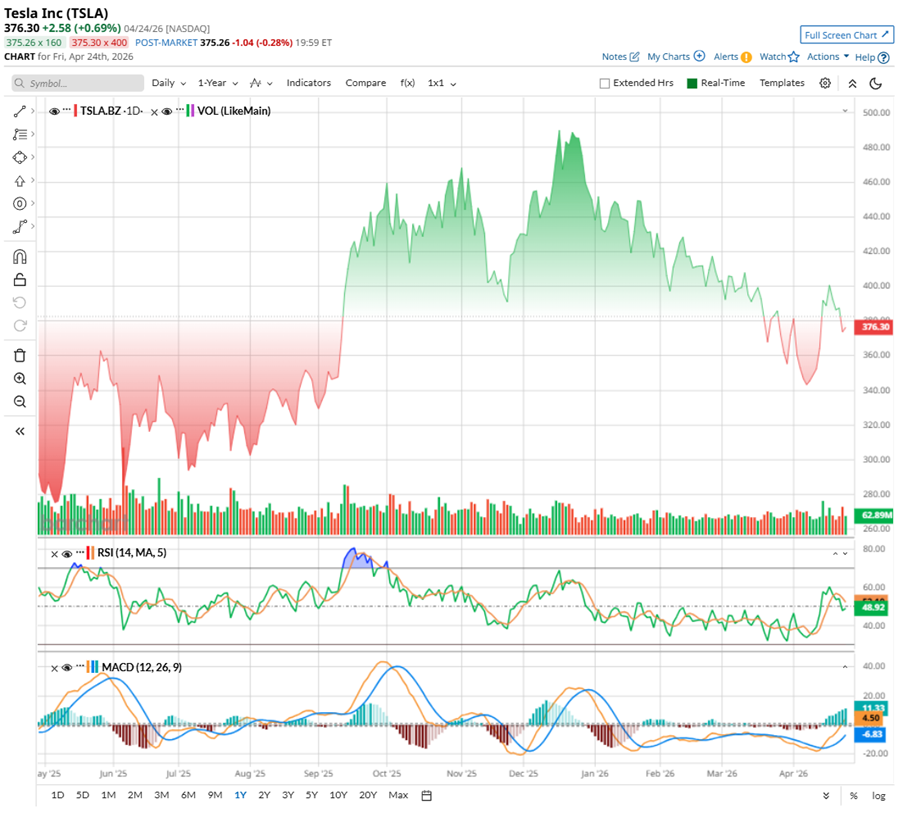Screen dimensions: 903x813
Task: Hide the TSLA.BZ price series eye icon
Action: [x=54, y=111]
